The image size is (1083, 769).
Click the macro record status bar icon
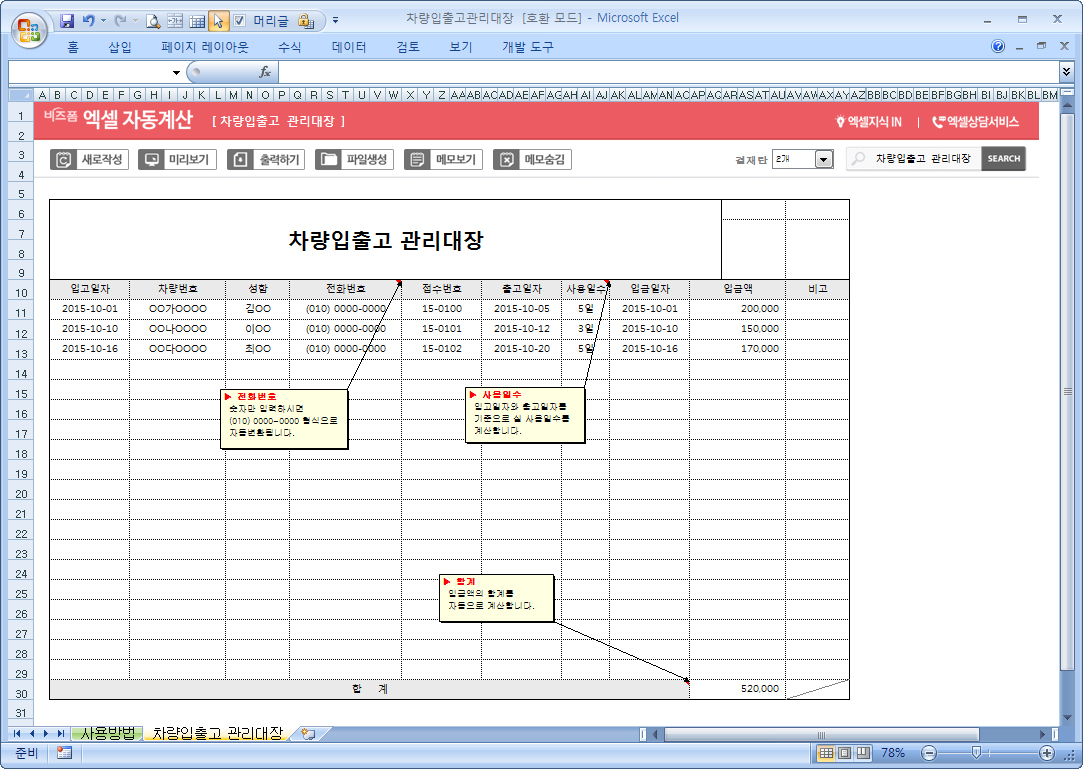point(64,752)
